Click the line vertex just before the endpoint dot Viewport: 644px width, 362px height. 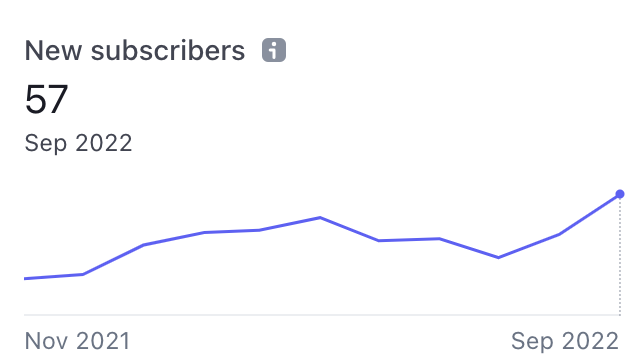point(559,234)
